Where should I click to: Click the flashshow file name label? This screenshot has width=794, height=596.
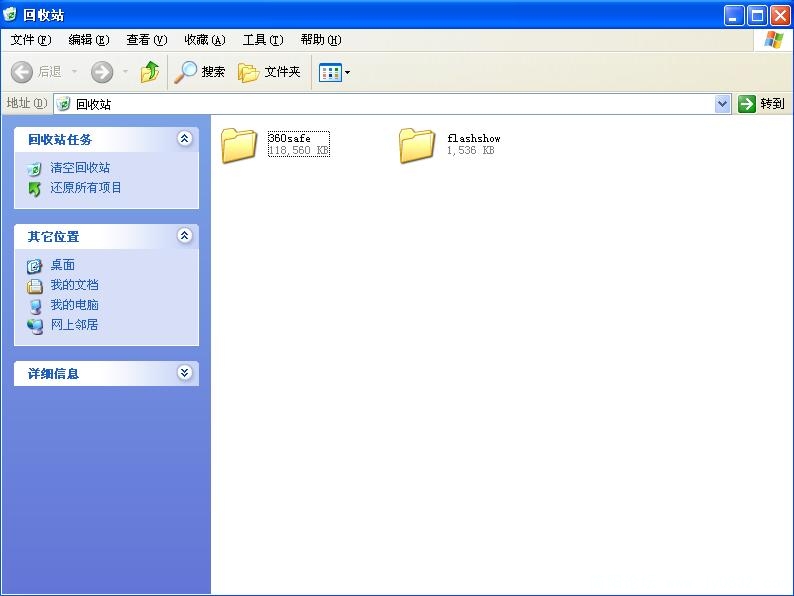coord(473,138)
